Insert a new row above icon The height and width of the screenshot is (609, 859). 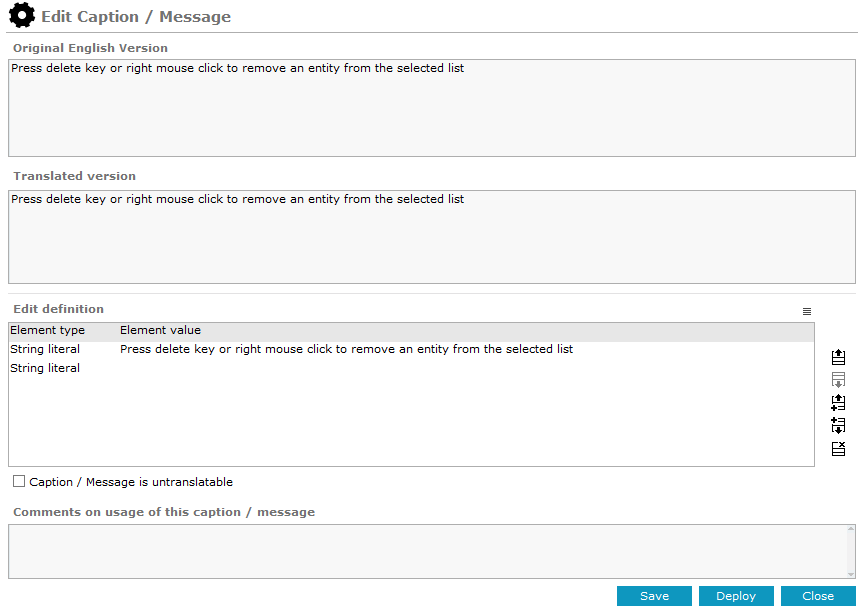(838, 403)
